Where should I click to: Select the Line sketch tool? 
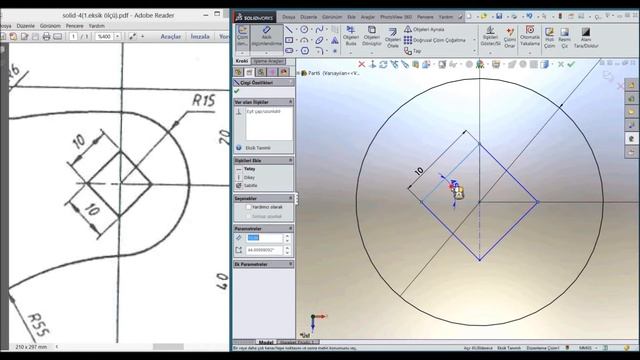(x=289, y=29)
